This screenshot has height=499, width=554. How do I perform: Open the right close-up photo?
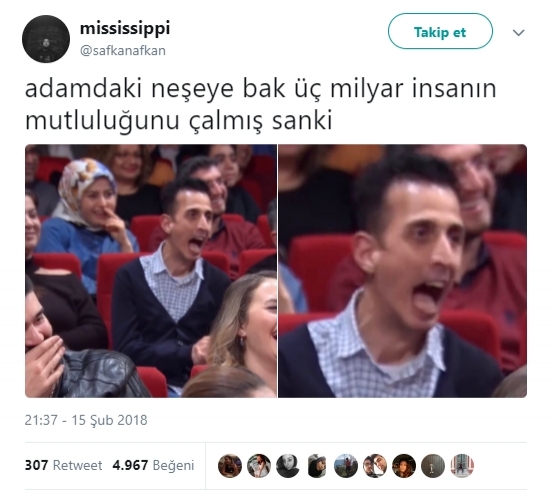(x=402, y=271)
